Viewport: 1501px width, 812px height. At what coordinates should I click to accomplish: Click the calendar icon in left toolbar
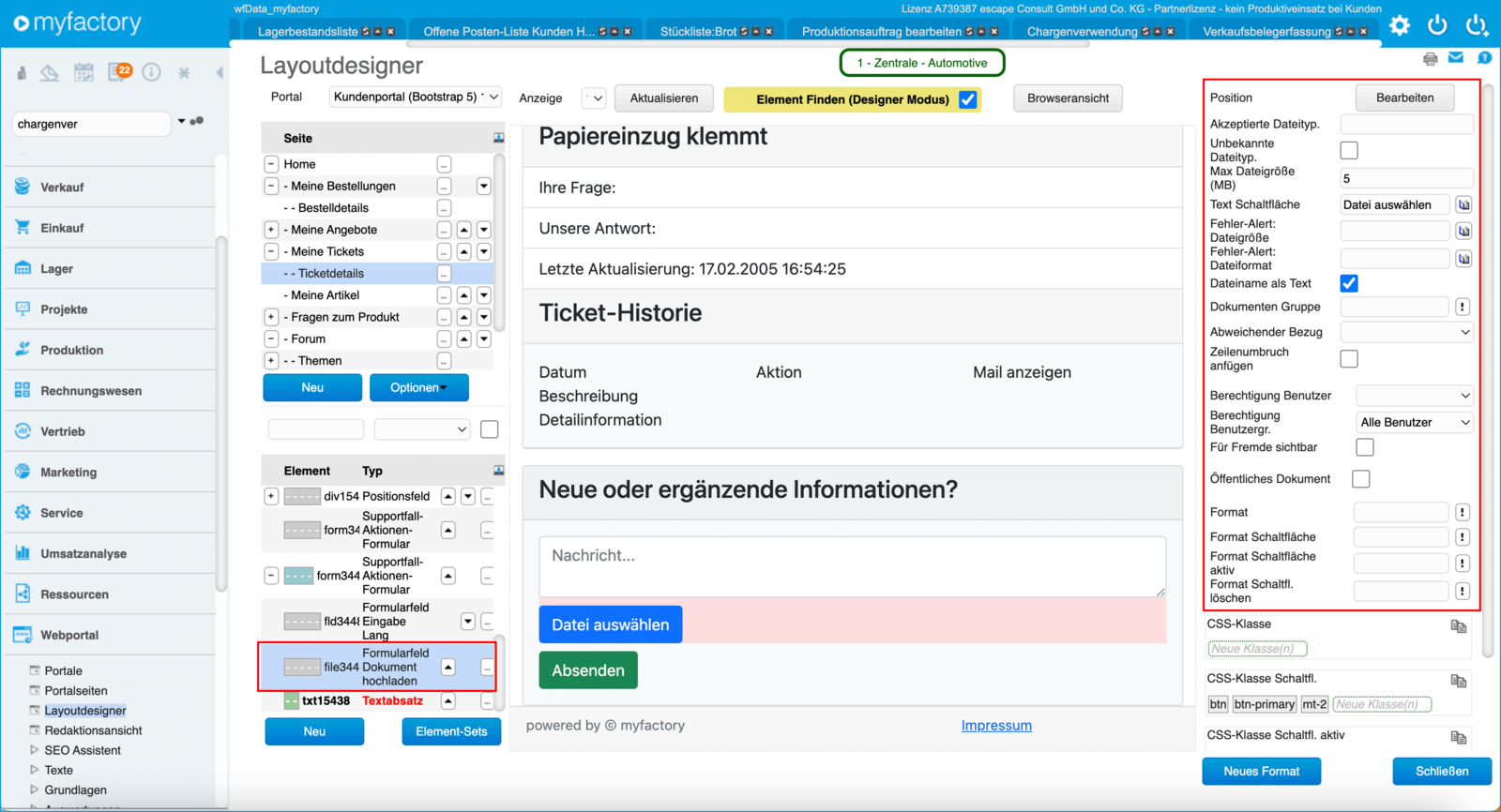click(x=83, y=72)
